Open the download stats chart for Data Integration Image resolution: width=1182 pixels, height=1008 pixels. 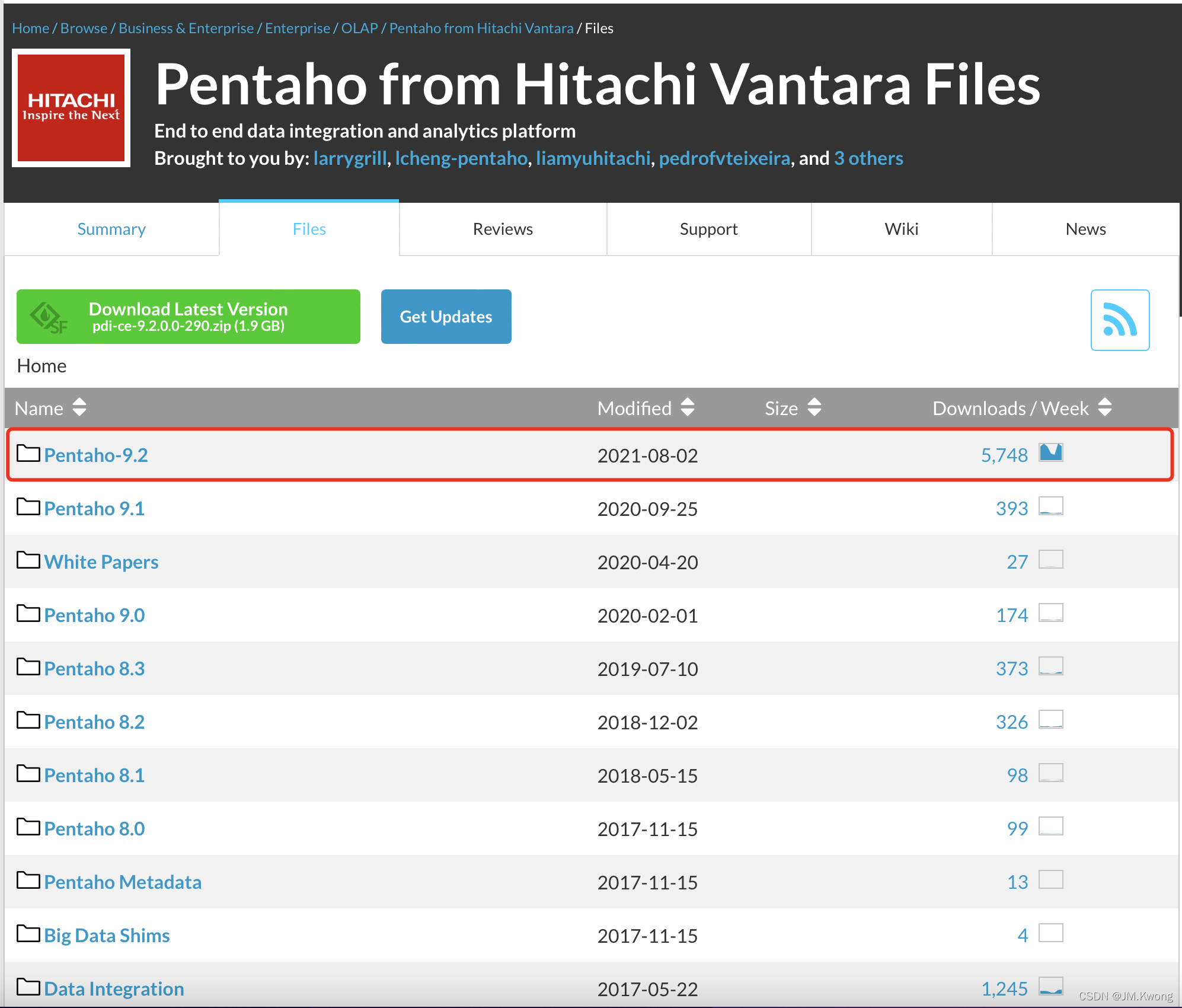coord(1051,986)
